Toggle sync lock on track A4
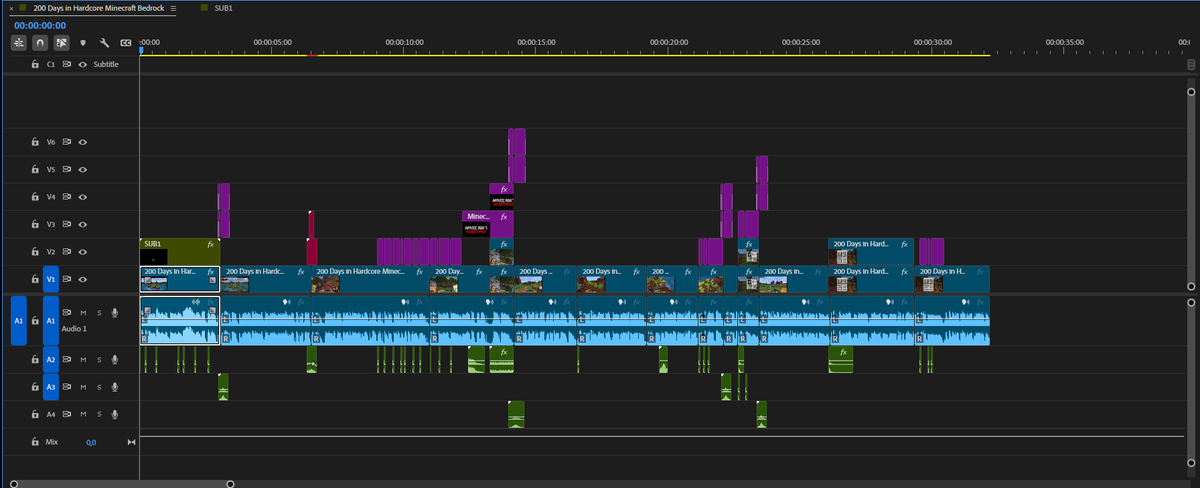This screenshot has height=488, width=1200. 67,414
